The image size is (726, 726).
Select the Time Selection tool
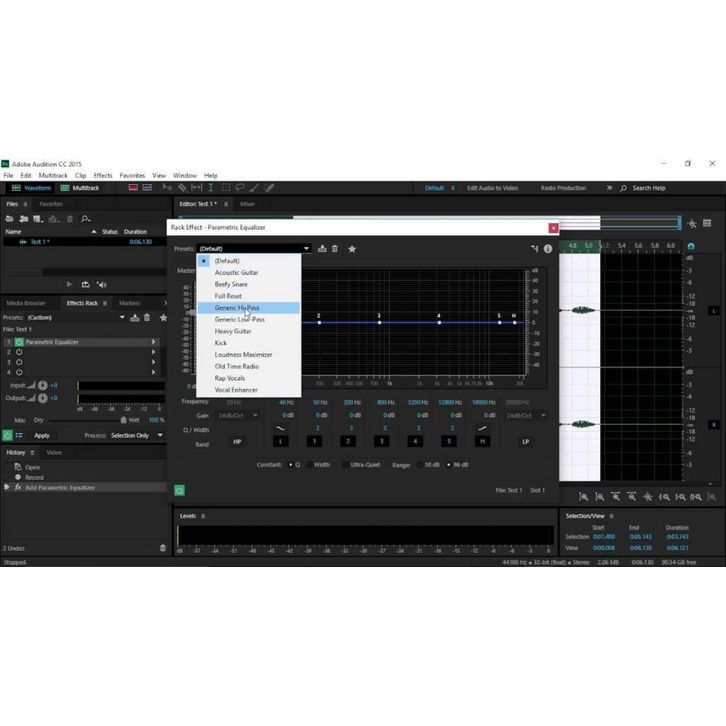(210, 187)
